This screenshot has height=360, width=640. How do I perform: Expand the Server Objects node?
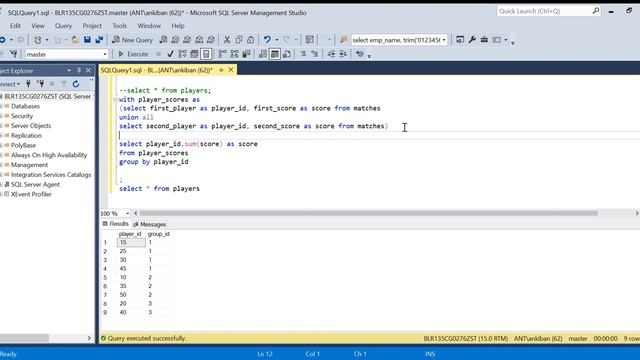2,126
